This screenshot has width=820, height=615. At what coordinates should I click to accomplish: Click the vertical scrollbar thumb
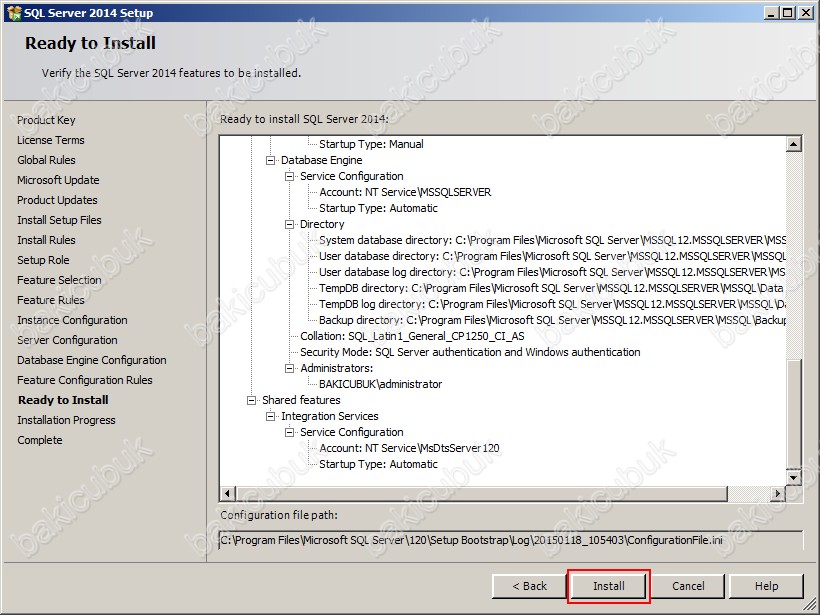(794, 413)
